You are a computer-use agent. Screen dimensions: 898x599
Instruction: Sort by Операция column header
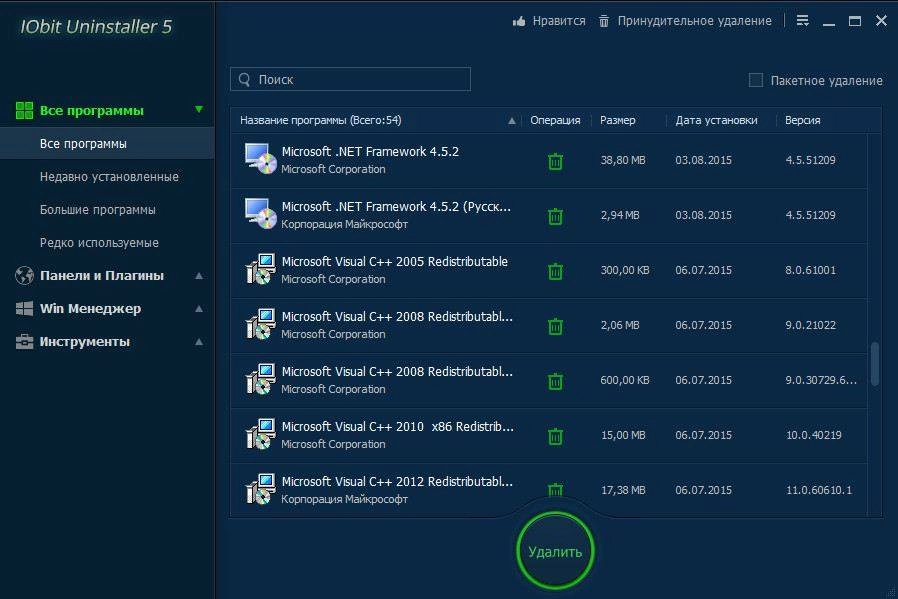pos(555,120)
